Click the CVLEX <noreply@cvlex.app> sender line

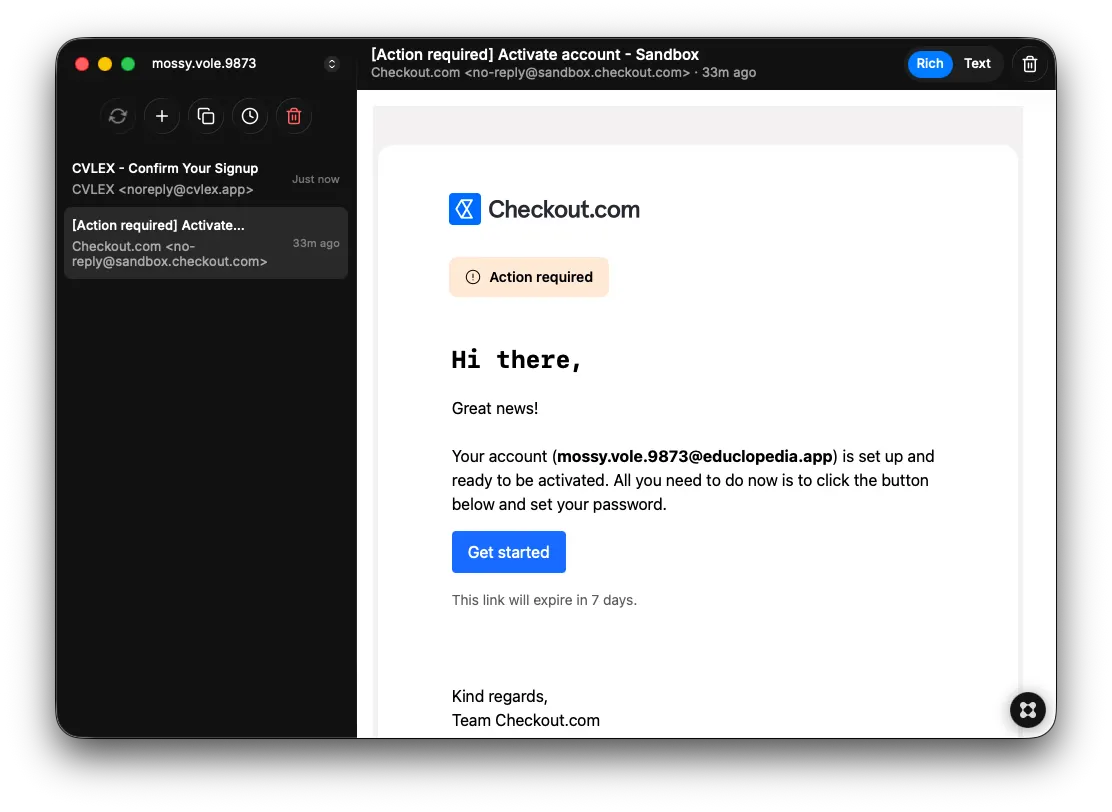tap(162, 189)
